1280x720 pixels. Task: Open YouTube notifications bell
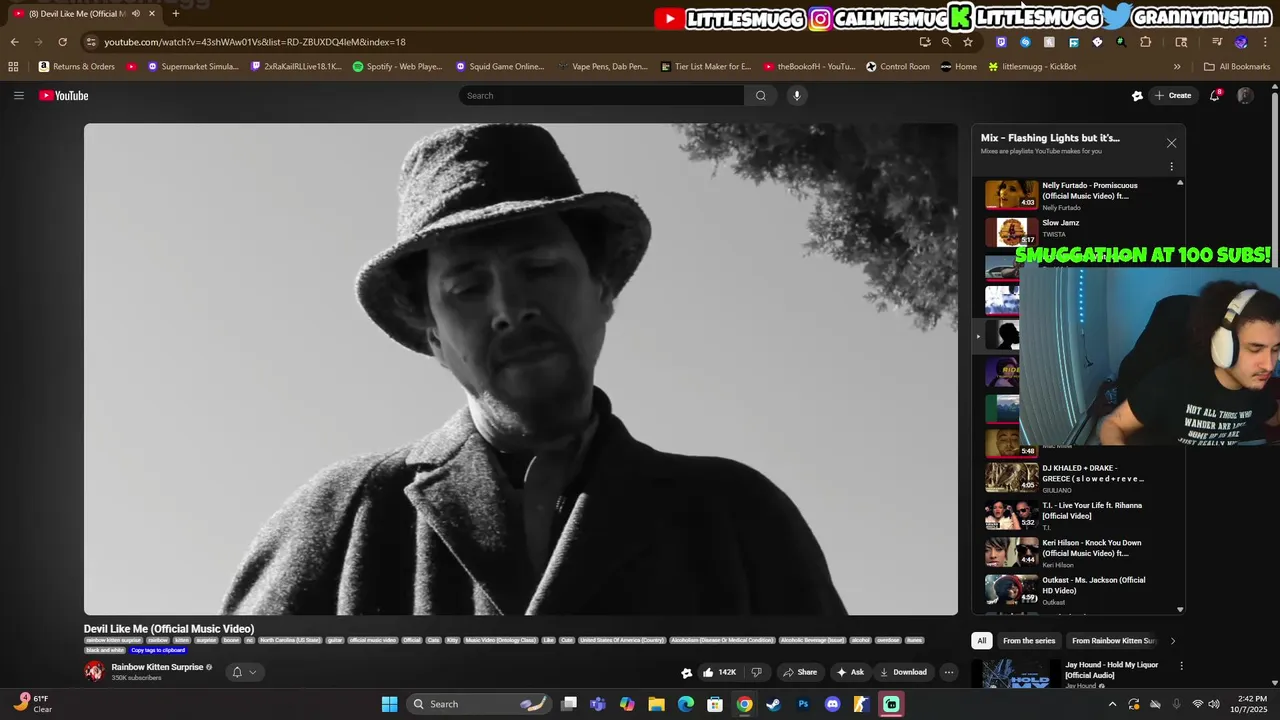(x=1215, y=95)
